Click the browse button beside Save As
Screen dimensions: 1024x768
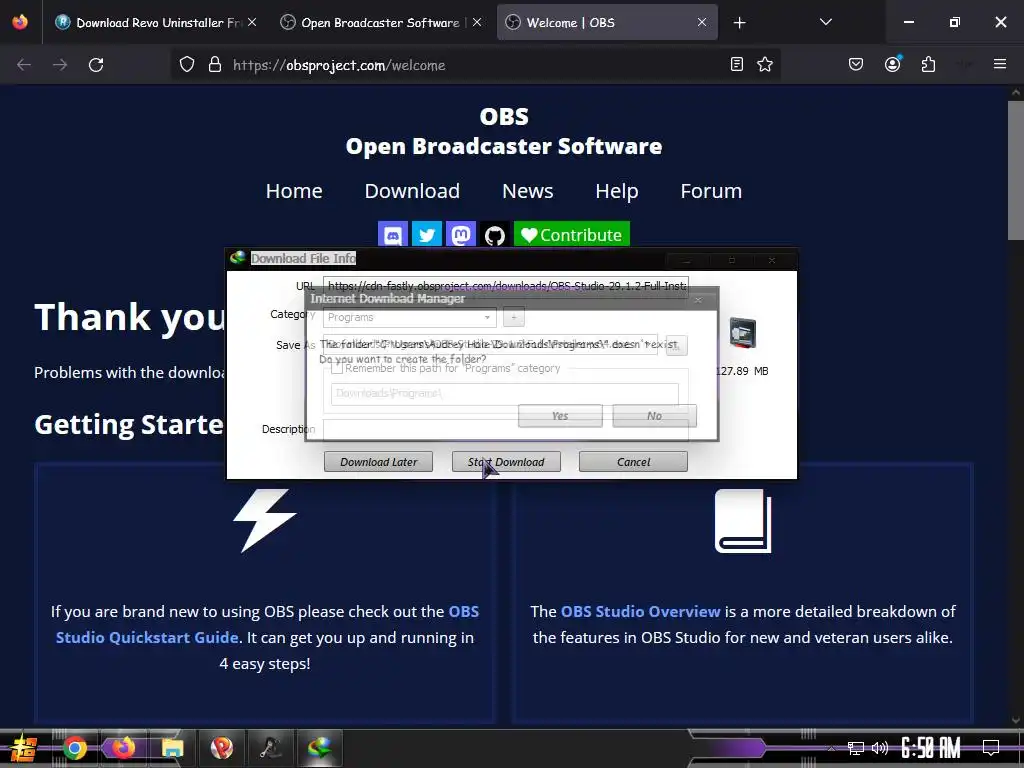pos(677,345)
